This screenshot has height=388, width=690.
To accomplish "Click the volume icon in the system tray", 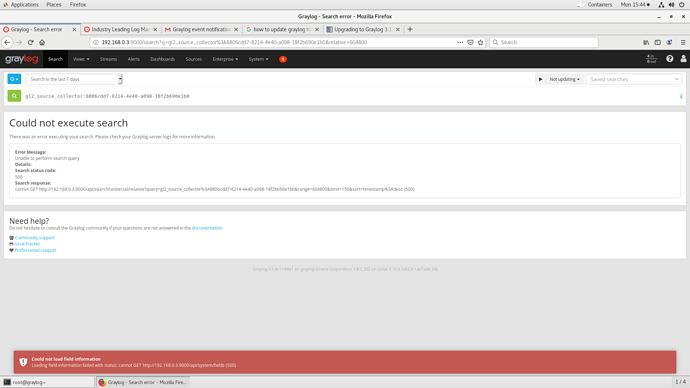I will [672, 4].
